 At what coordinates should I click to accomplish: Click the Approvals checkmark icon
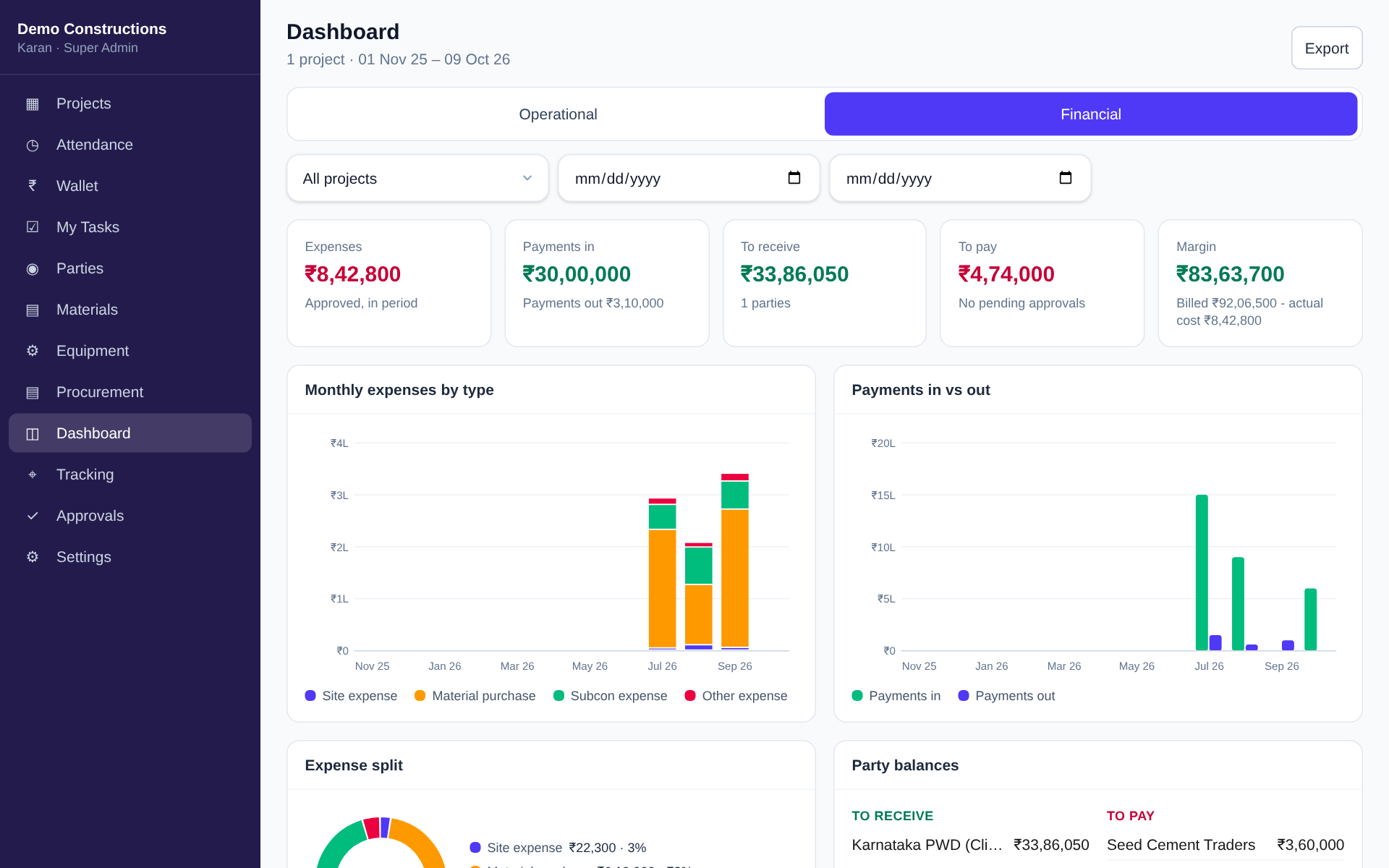(x=33, y=516)
